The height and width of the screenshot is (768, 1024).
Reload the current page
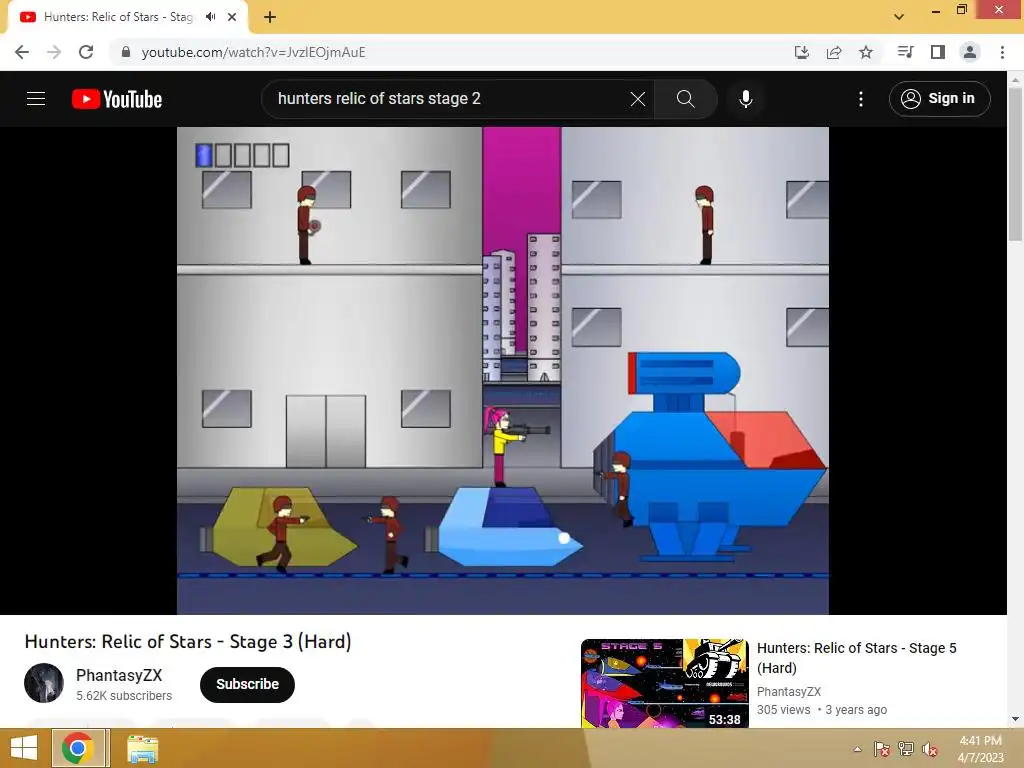coord(86,52)
